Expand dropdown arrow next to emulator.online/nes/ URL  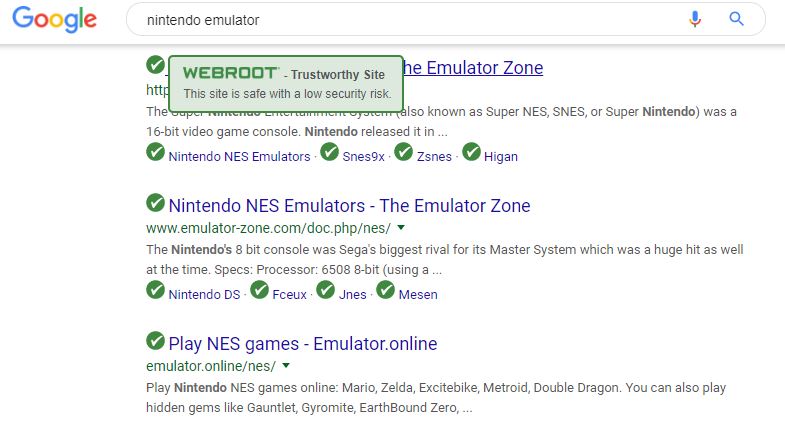pyautogui.click(x=286, y=366)
